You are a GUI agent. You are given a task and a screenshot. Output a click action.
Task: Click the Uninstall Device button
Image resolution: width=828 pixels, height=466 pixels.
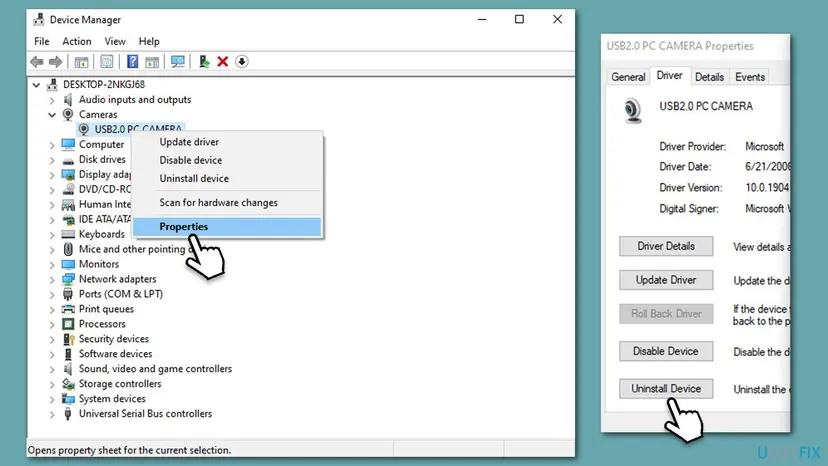click(666, 389)
